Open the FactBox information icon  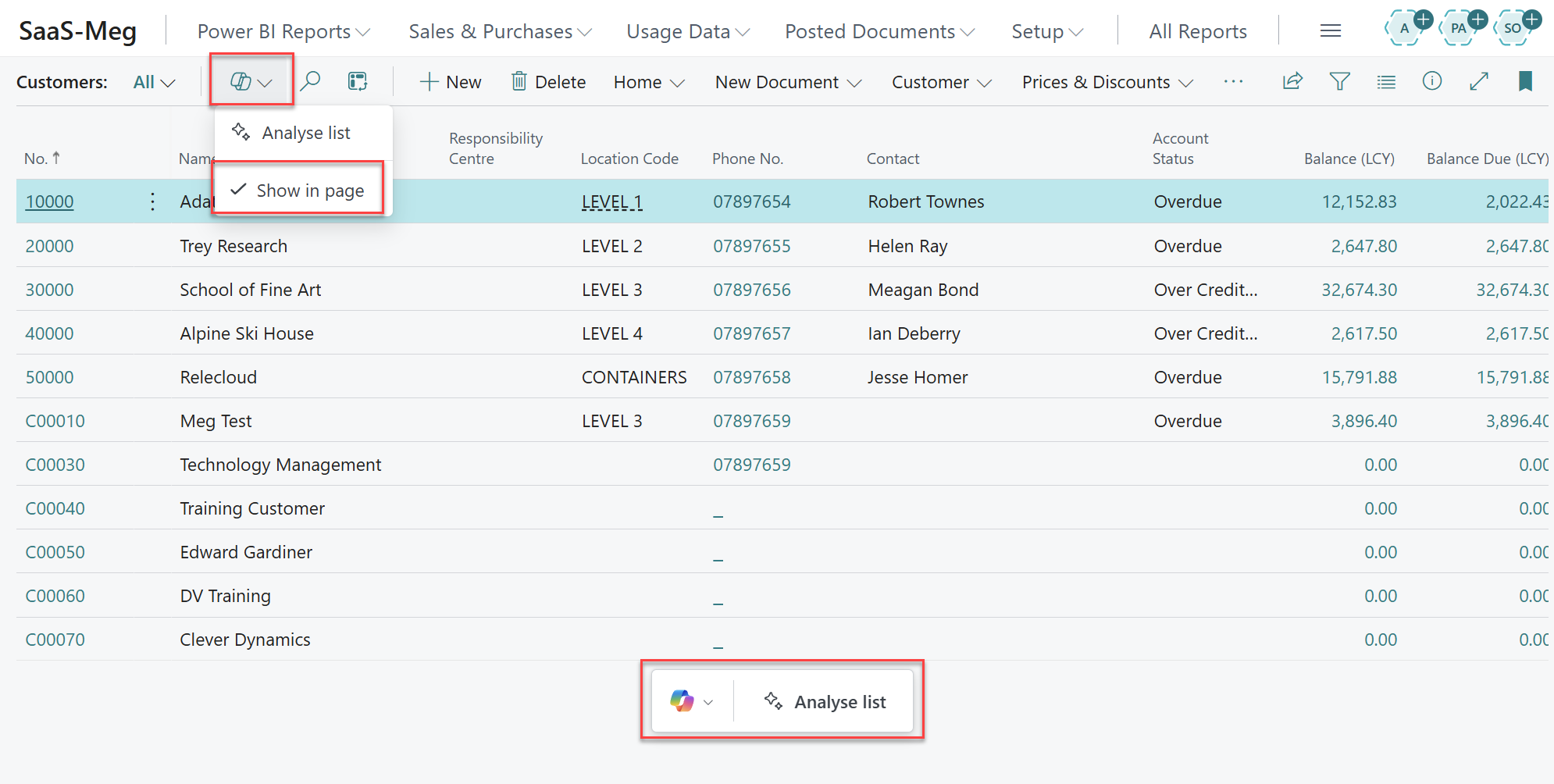(x=1432, y=81)
